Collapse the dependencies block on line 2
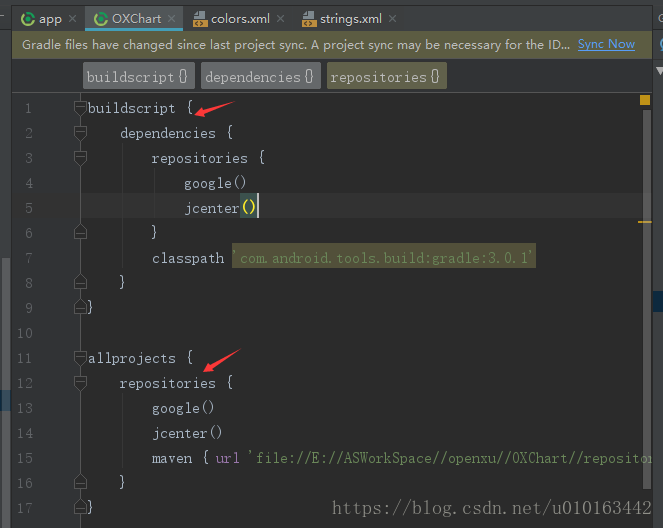This screenshot has width=663, height=528. click(80, 133)
